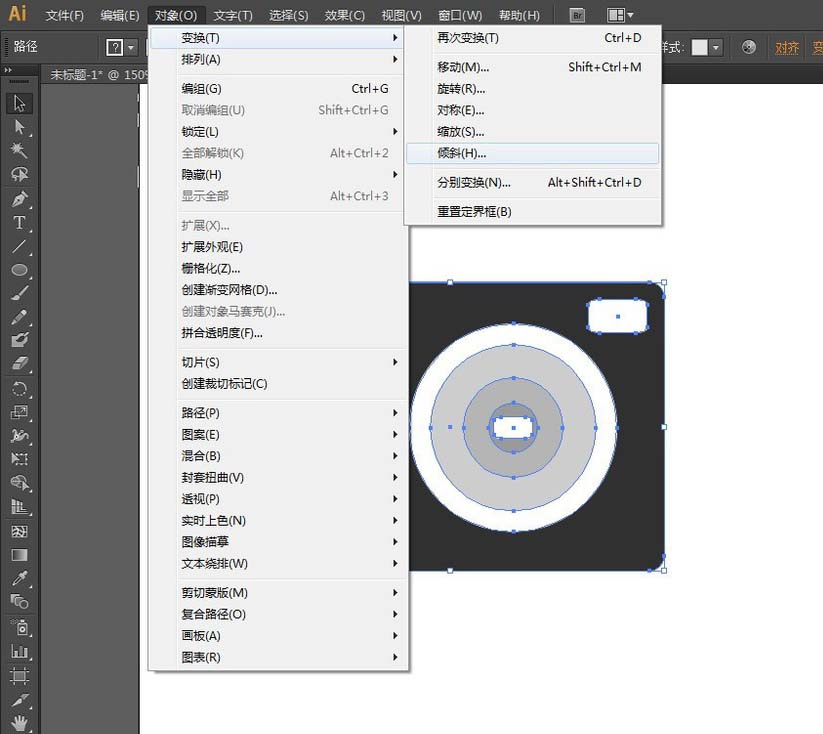The height and width of the screenshot is (734, 823).
Task: Select the Column Graph tool
Action: click(19, 651)
